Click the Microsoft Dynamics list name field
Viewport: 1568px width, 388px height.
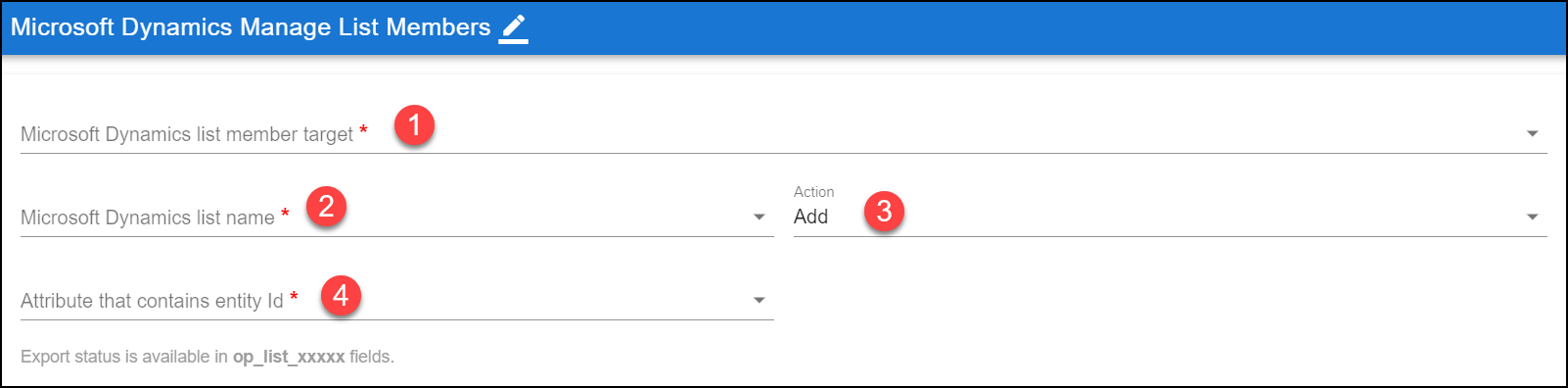397,218
